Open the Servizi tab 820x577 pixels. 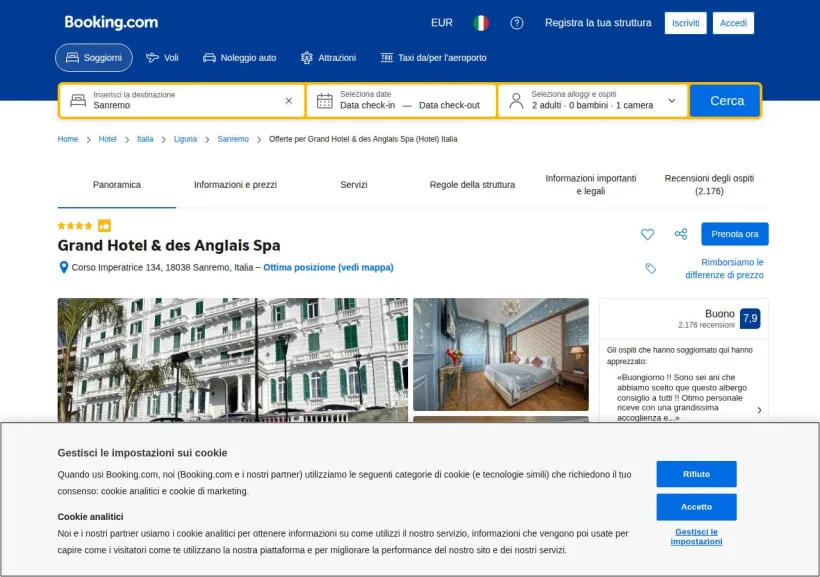[354, 185]
